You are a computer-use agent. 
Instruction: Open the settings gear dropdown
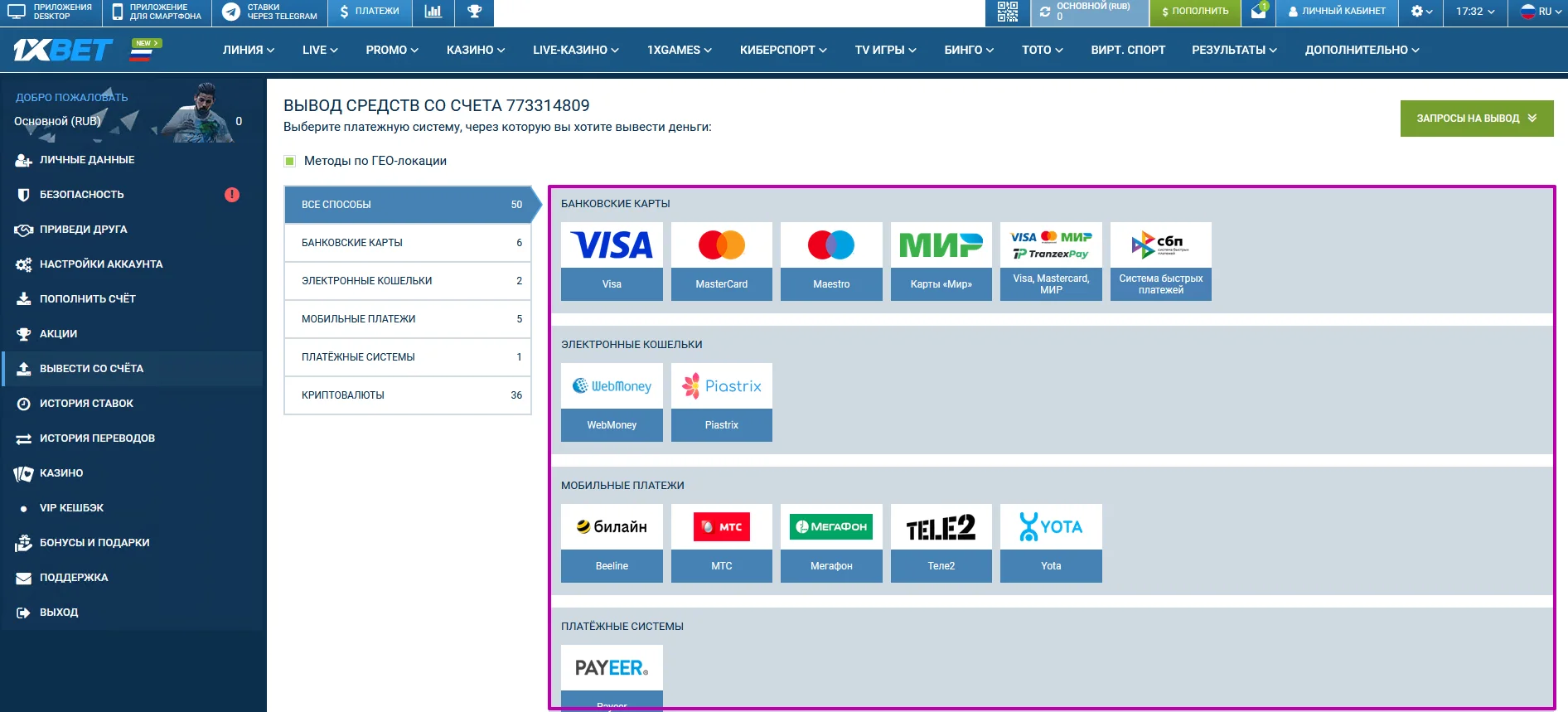1421,12
